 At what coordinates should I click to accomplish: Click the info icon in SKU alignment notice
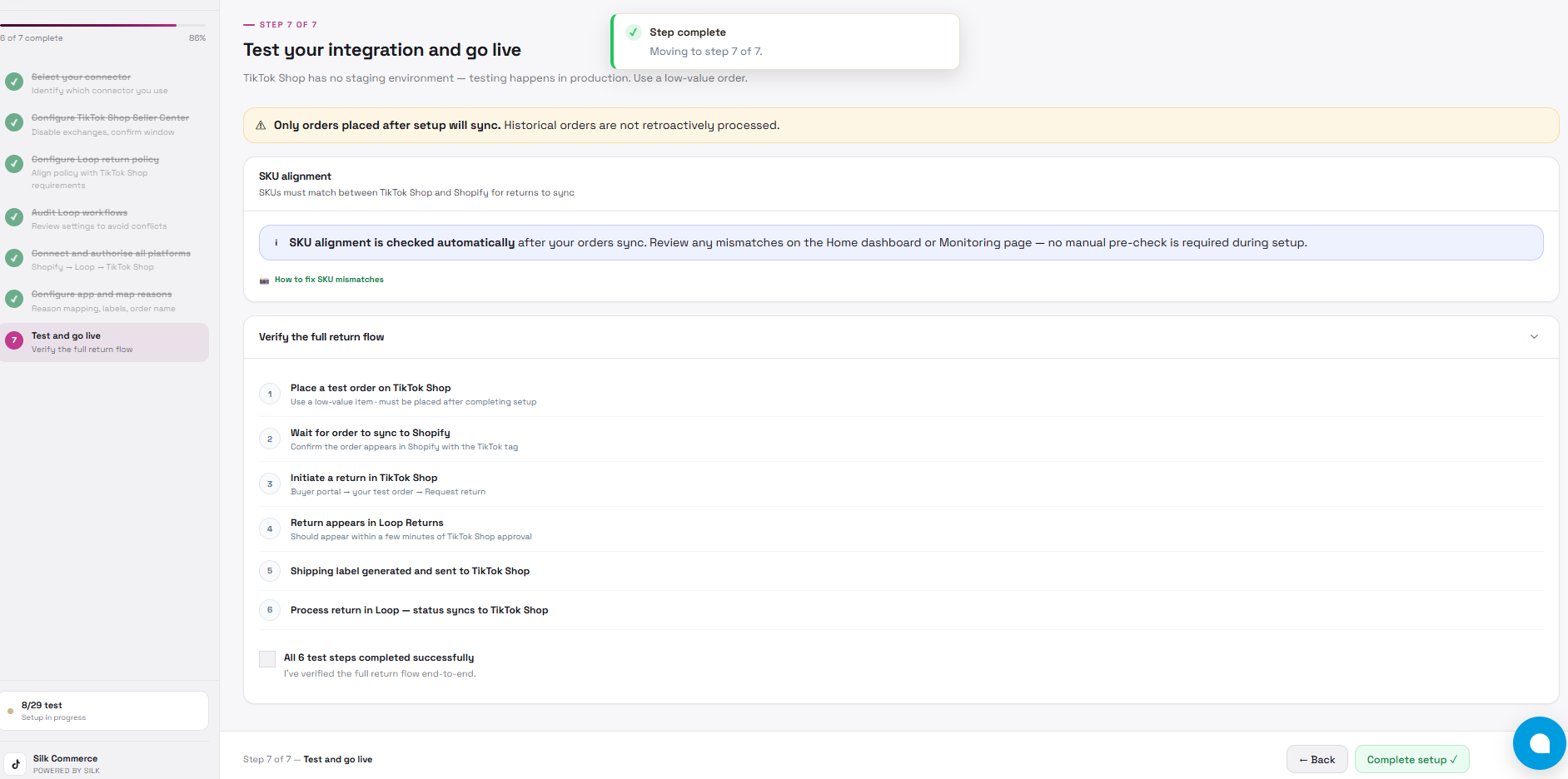pos(276,243)
